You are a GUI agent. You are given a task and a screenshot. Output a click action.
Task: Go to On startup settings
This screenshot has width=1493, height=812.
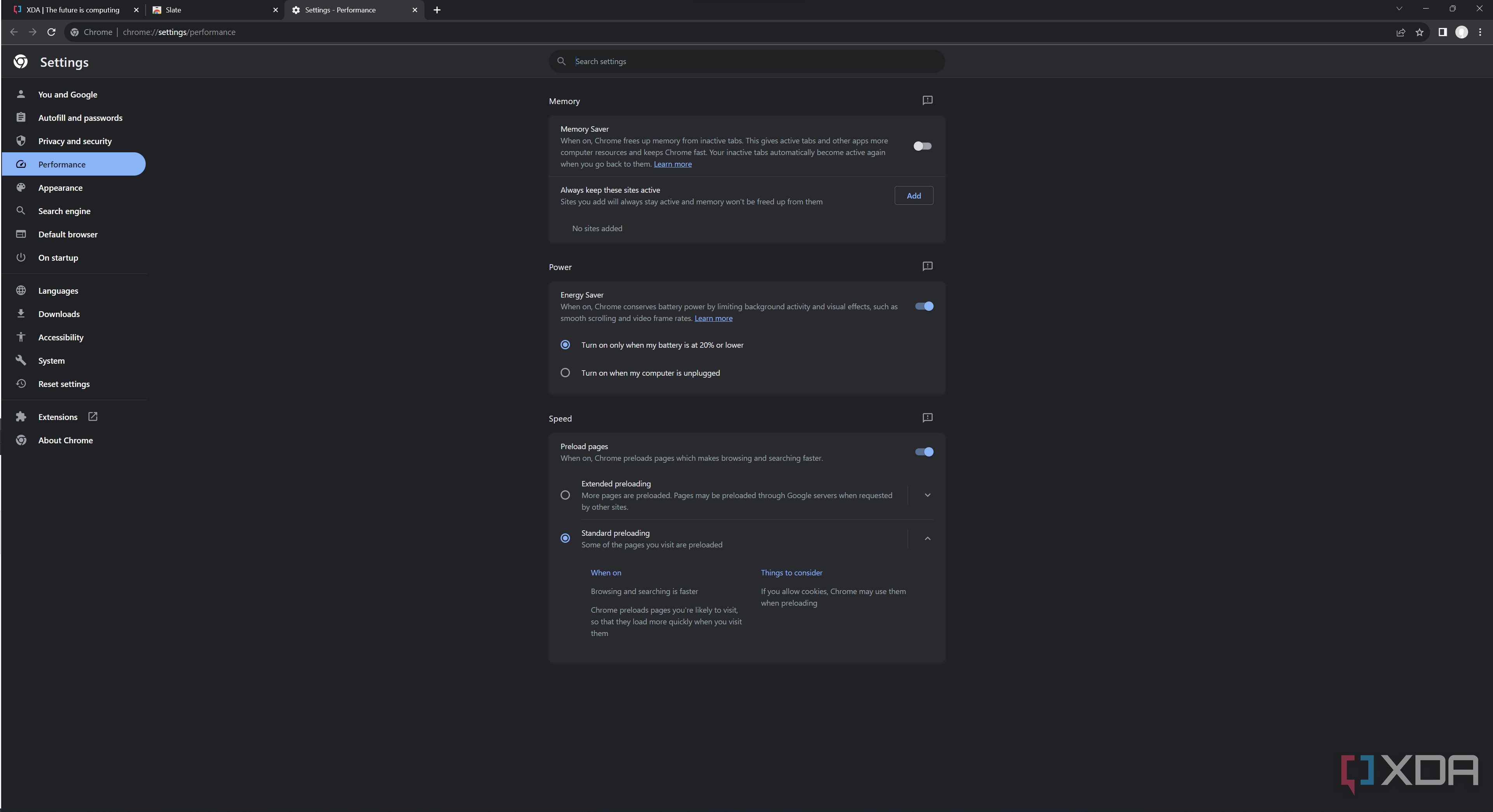(74, 257)
